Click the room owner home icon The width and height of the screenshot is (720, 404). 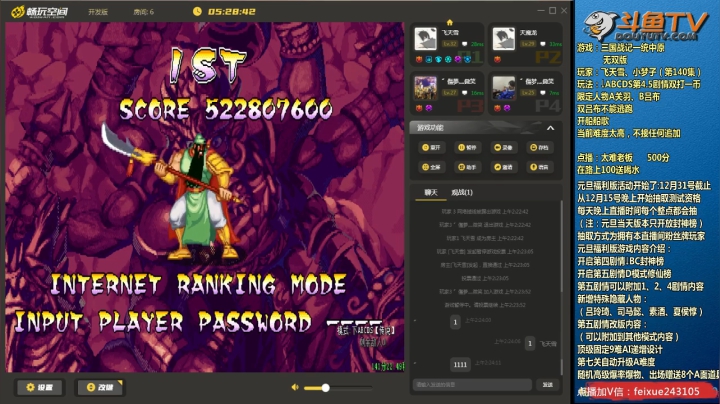[450, 22]
